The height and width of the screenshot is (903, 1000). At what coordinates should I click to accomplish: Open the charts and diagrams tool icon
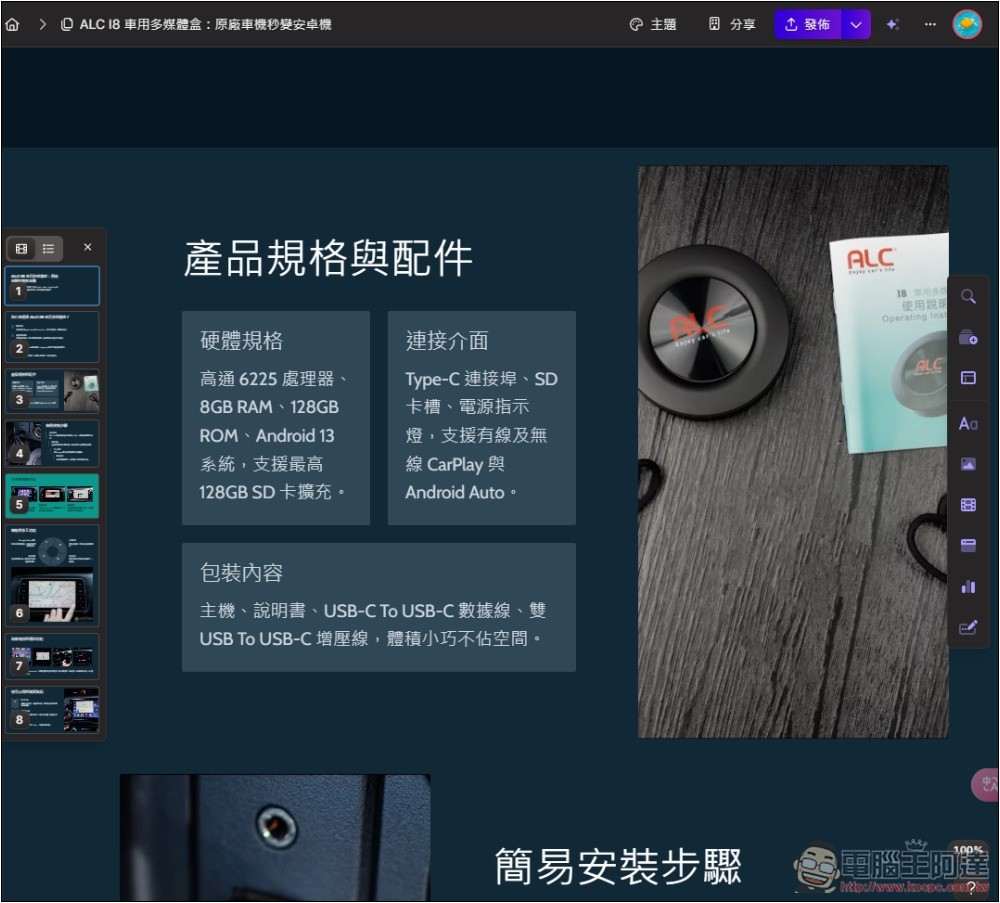coord(967,586)
